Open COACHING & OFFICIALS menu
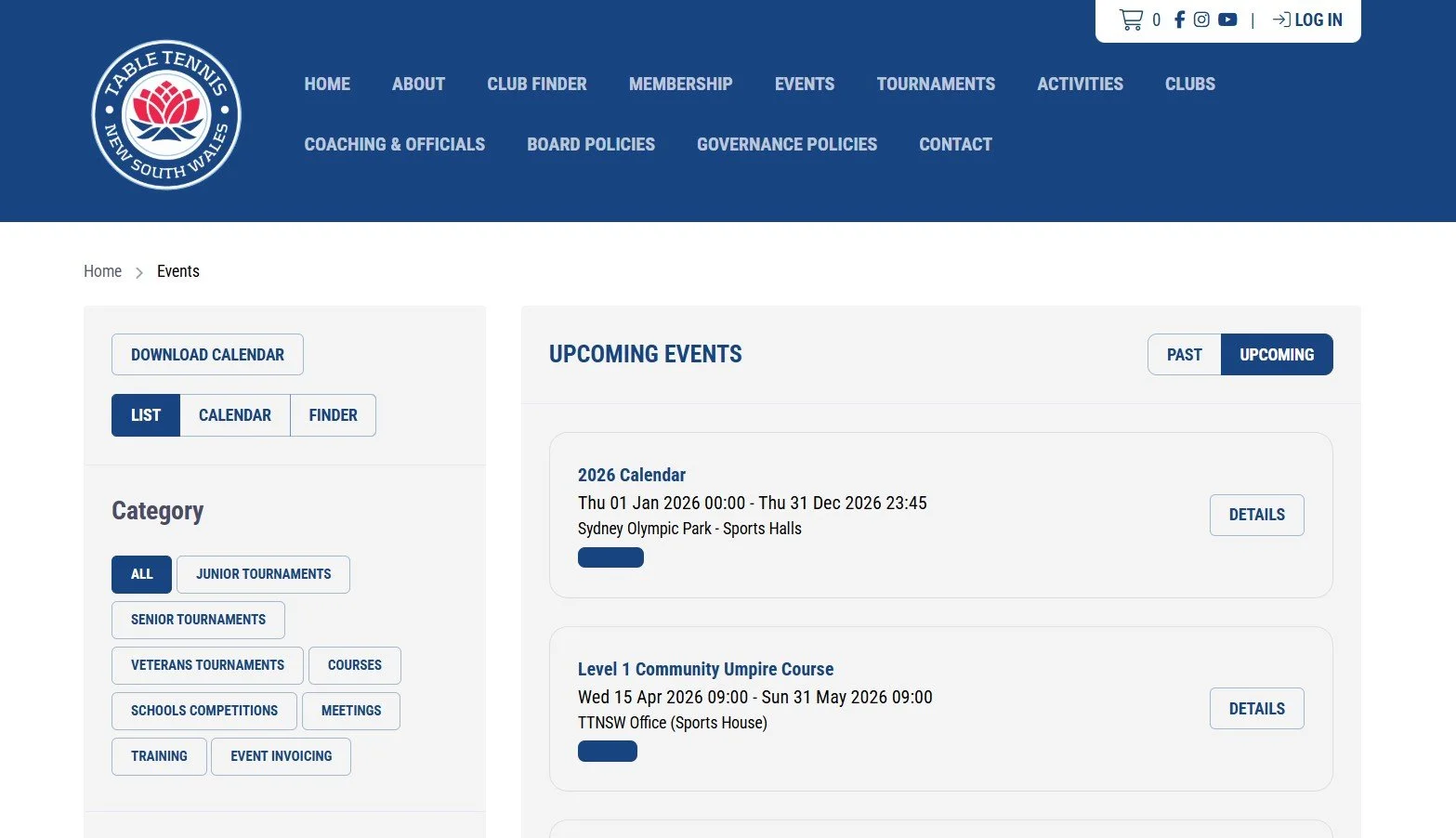The width and height of the screenshot is (1456, 838). tap(395, 144)
